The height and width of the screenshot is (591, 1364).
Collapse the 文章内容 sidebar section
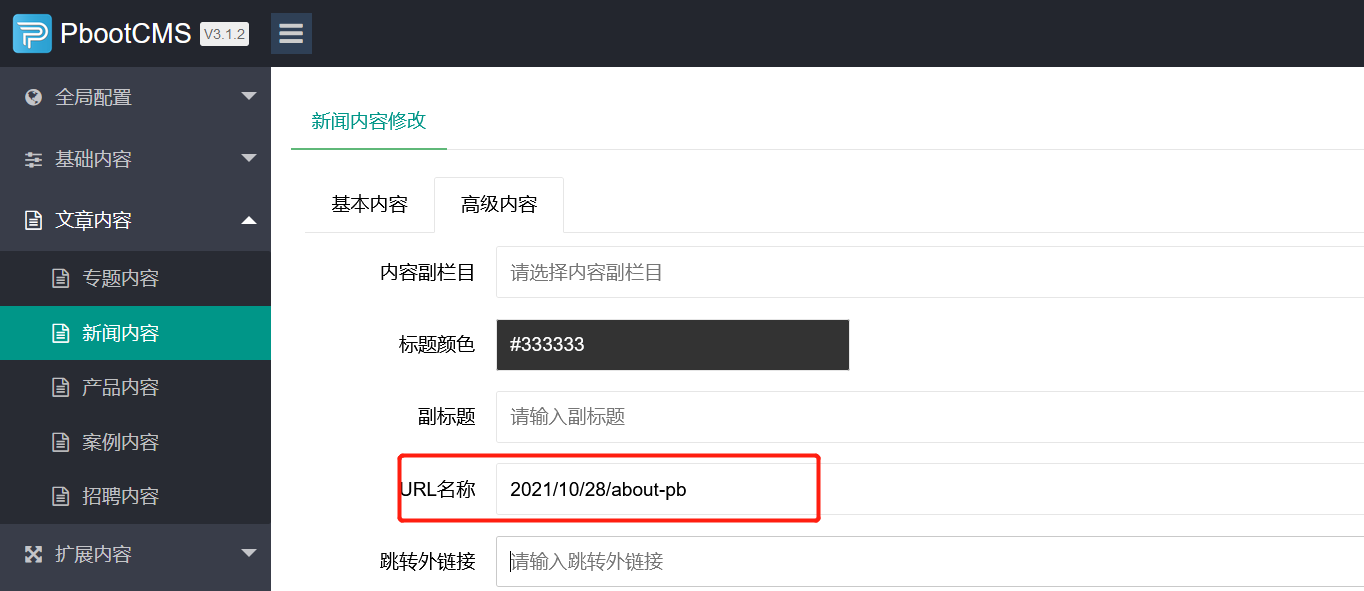(135, 219)
